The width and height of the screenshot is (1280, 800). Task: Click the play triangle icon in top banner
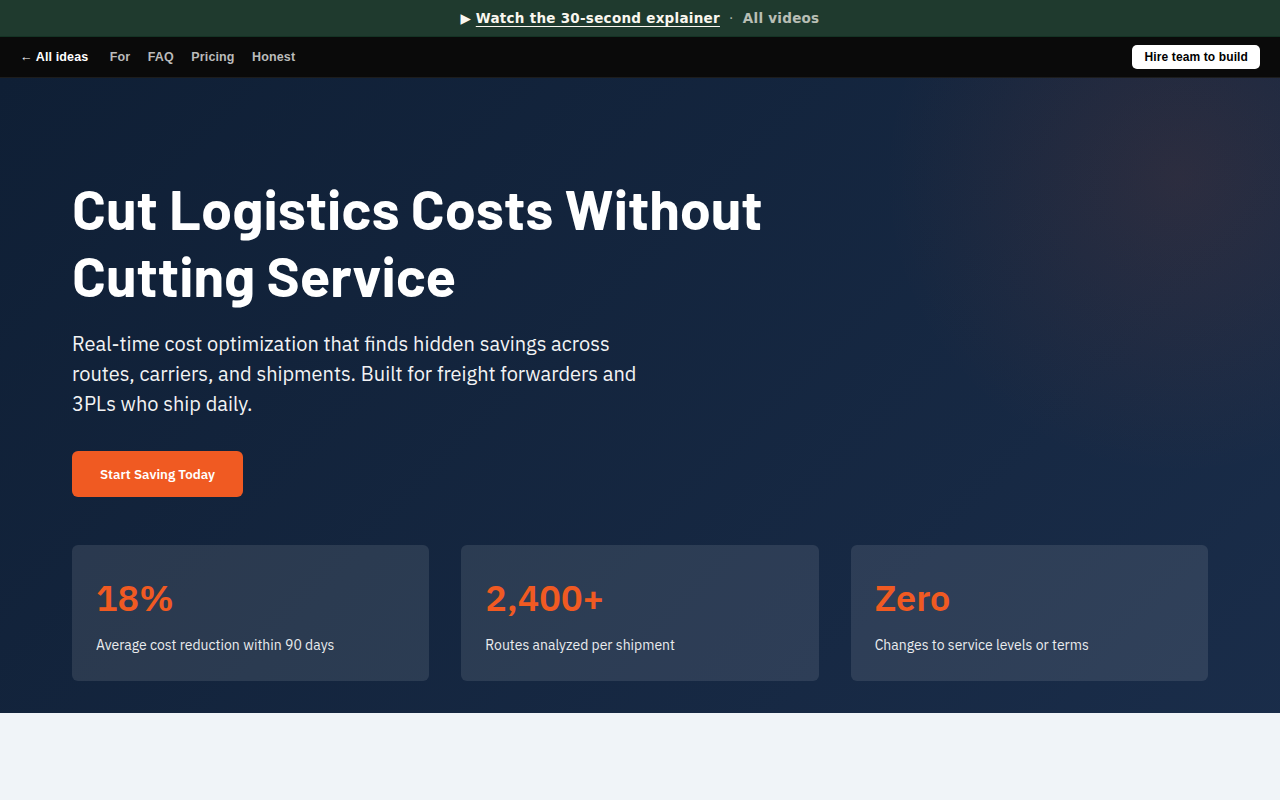click(x=465, y=19)
